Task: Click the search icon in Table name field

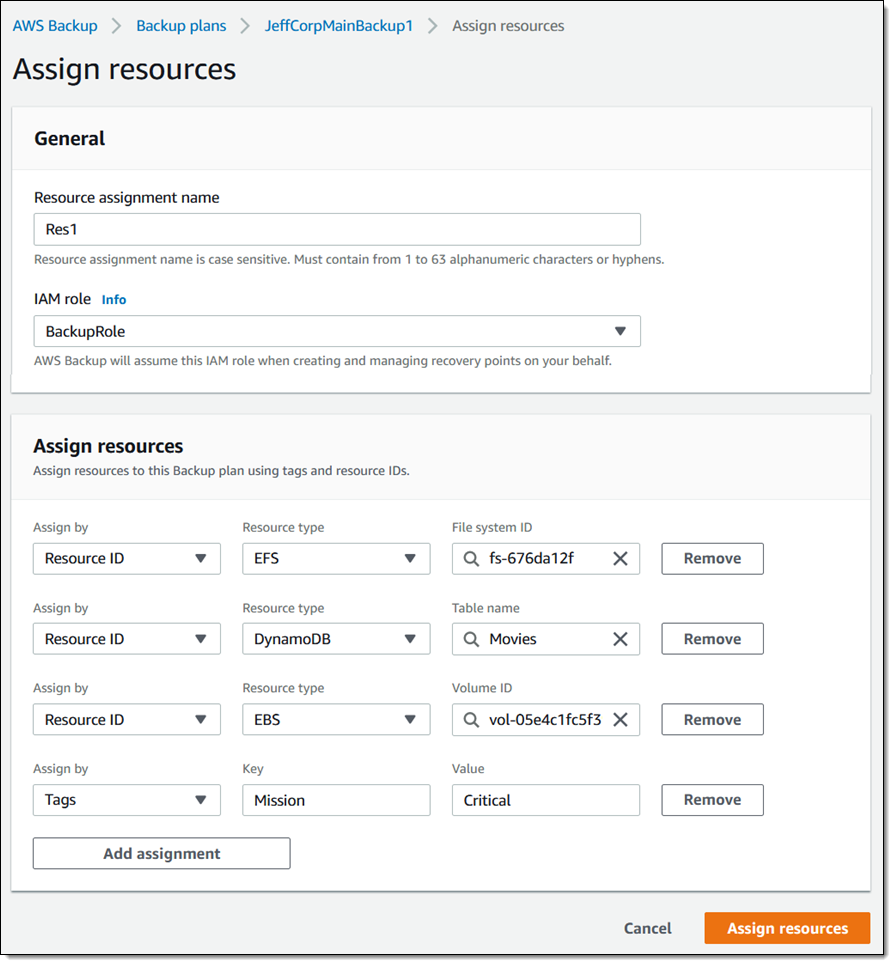Action: [x=471, y=639]
